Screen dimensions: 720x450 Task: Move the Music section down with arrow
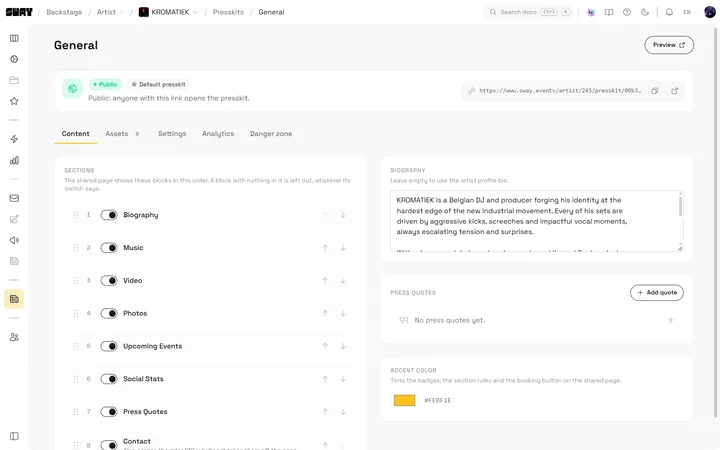pyautogui.click(x=343, y=248)
